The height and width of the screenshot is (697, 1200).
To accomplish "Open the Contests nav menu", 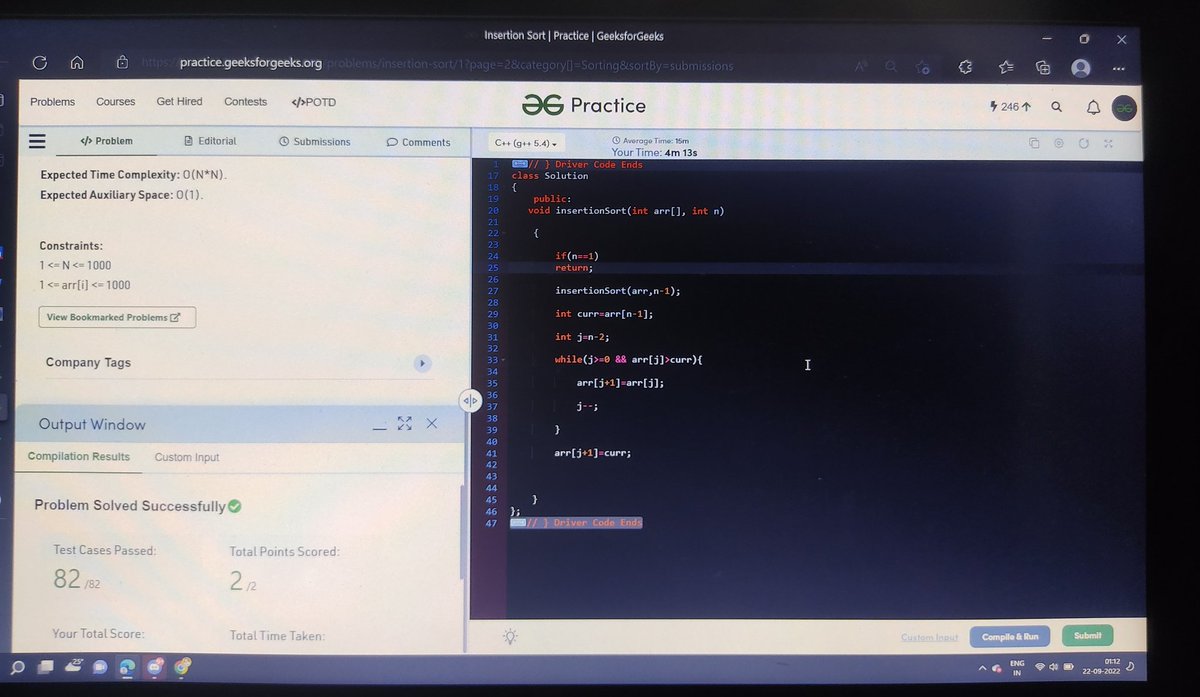I will 245,102.
